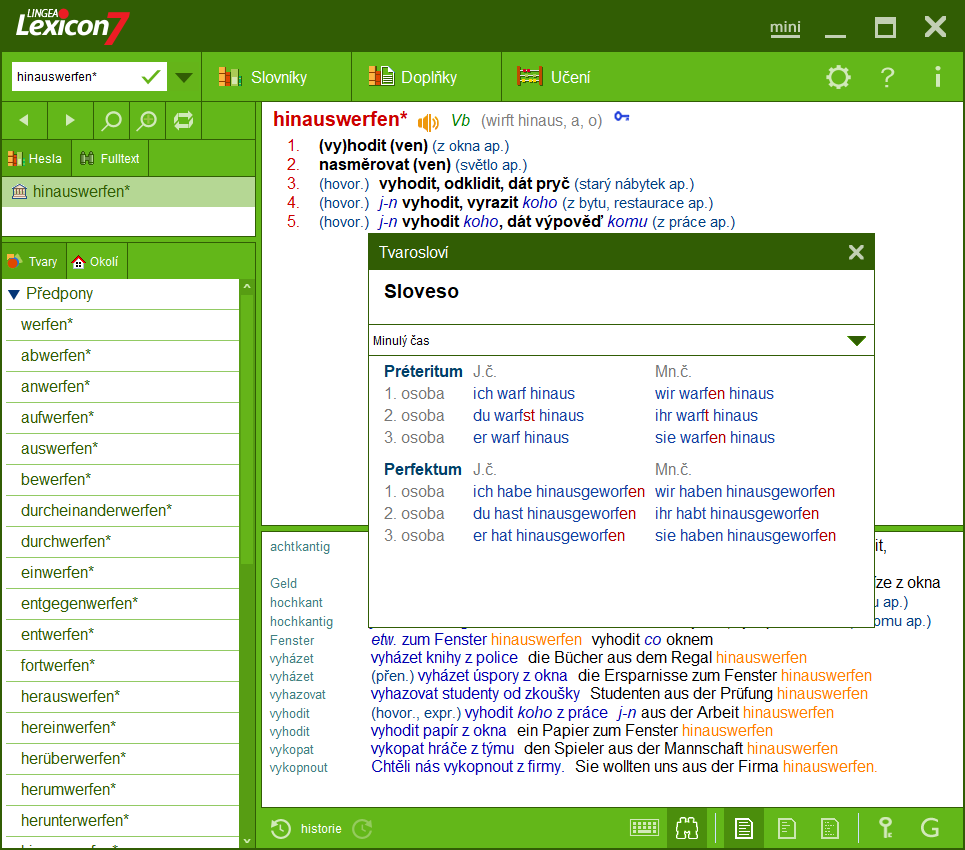Select bewerfen* in prefix list
Image resolution: width=965 pixels, height=850 pixels.
(x=122, y=479)
